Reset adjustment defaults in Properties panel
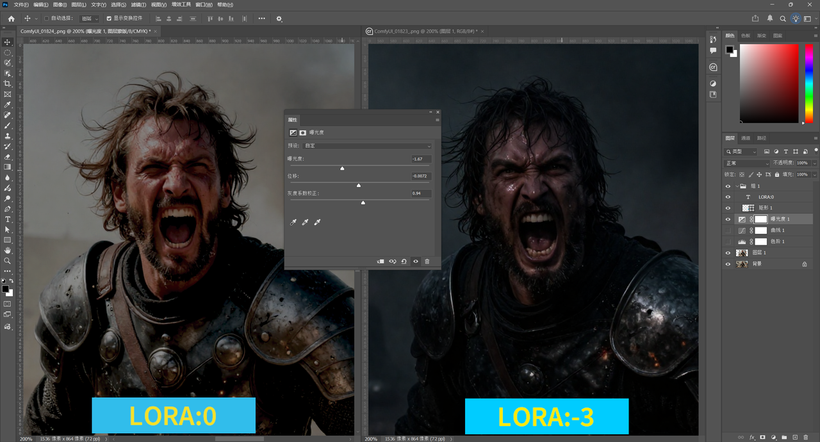This screenshot has height=442, width=820. point(403,261)
